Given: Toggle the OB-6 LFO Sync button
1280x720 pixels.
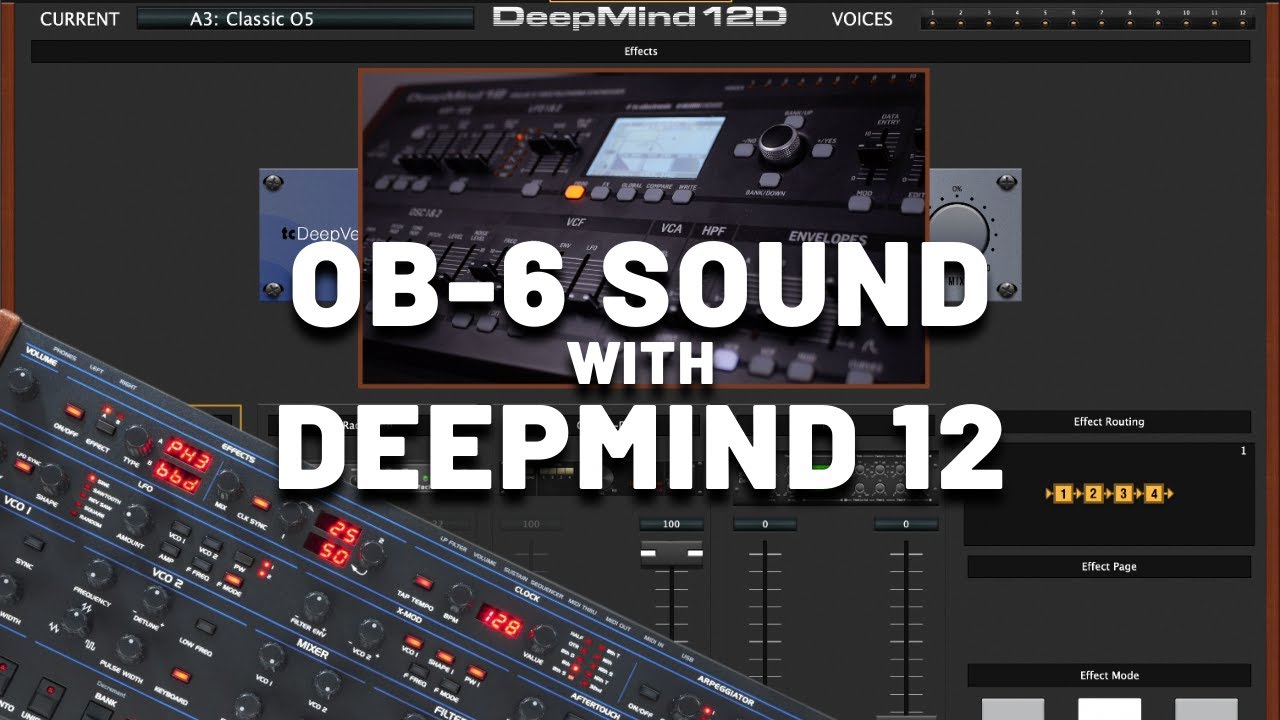Looking at the screenshot, I should (22, 466).
